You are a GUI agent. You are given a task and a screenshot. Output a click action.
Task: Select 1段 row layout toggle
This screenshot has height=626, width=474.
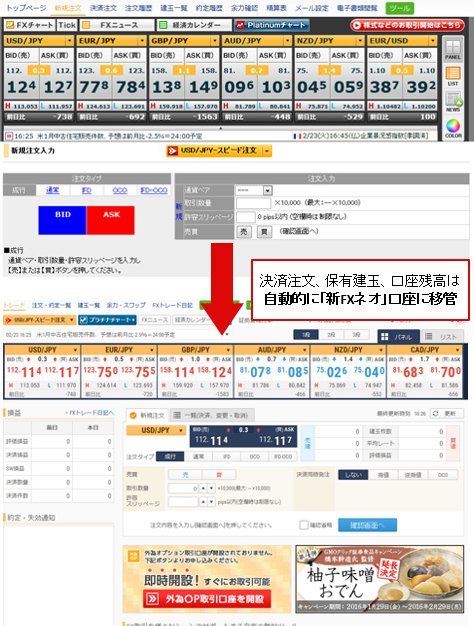point(306,335)
